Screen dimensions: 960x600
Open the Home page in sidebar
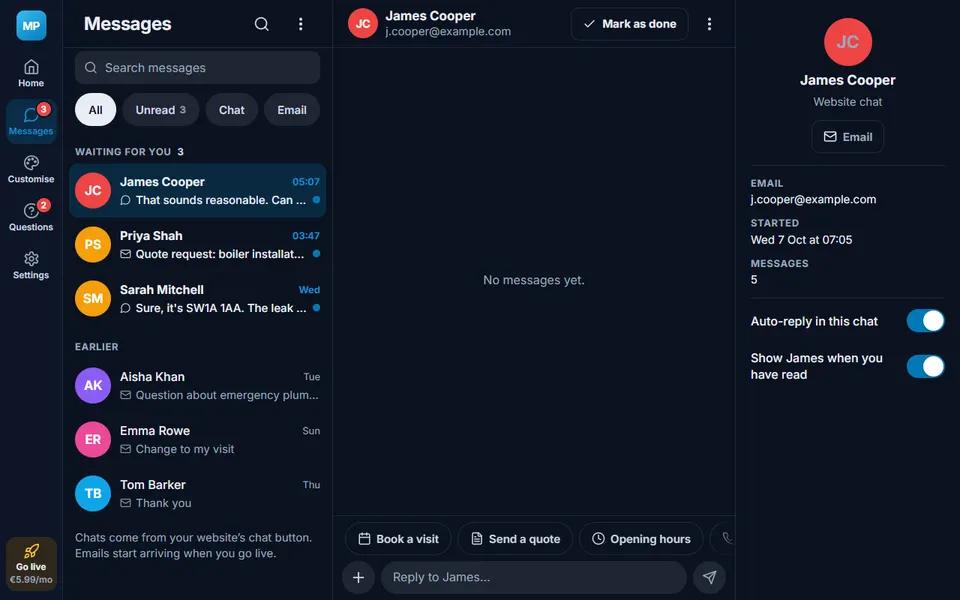(x=31, y=73)
